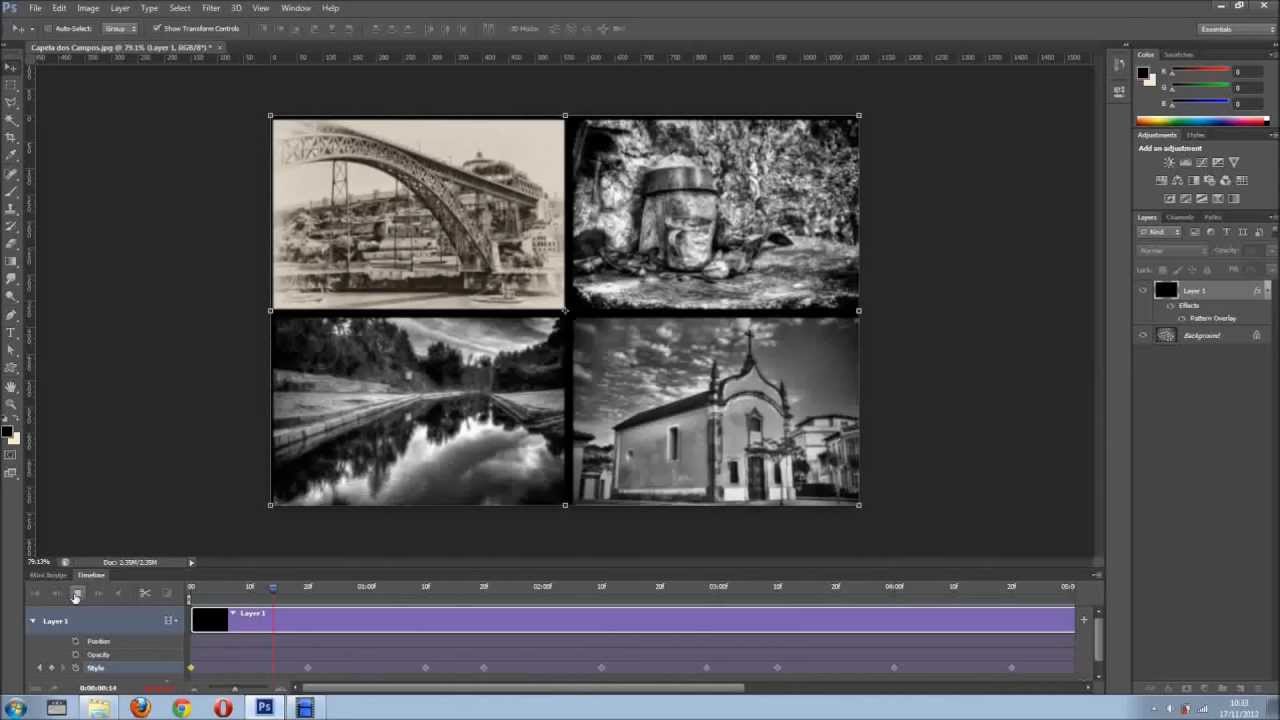Toggle the Position keyframe stopwatch

76,641
